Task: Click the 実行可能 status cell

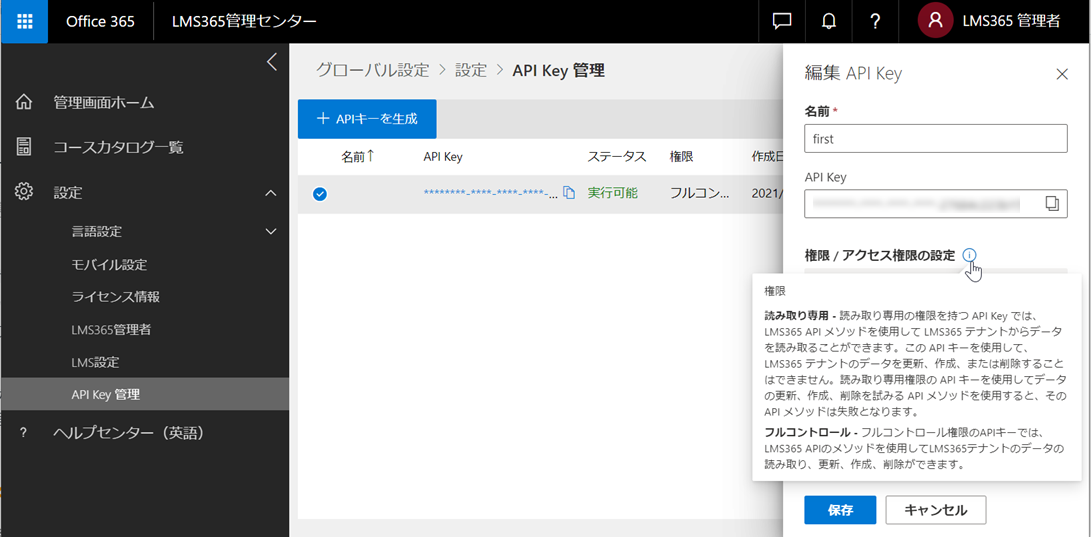Action: 612,193
